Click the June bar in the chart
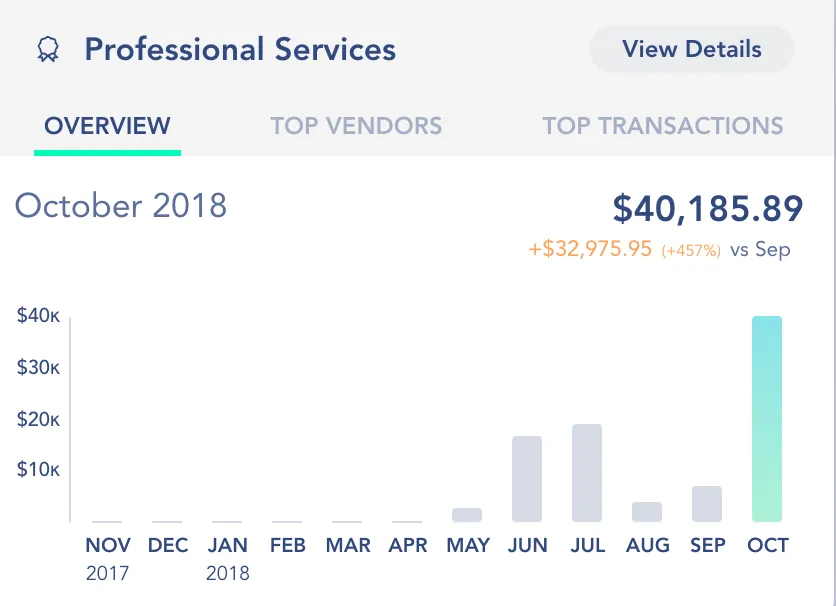Screen dimensions: 836x606 point(527,479)
